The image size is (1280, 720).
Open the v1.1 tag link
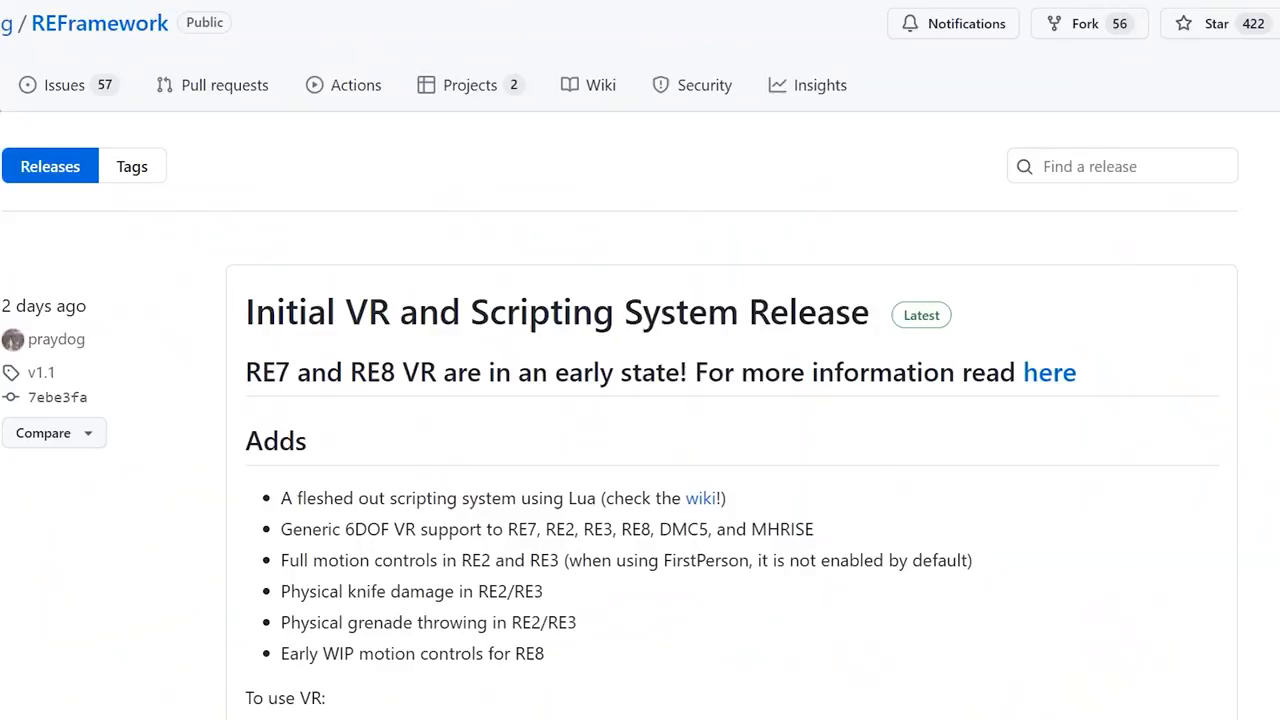41,372
